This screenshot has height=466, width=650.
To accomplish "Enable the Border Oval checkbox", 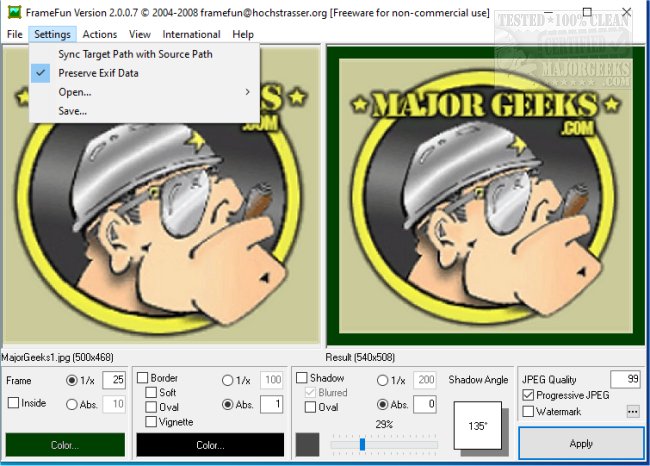I will coord(151,407).
